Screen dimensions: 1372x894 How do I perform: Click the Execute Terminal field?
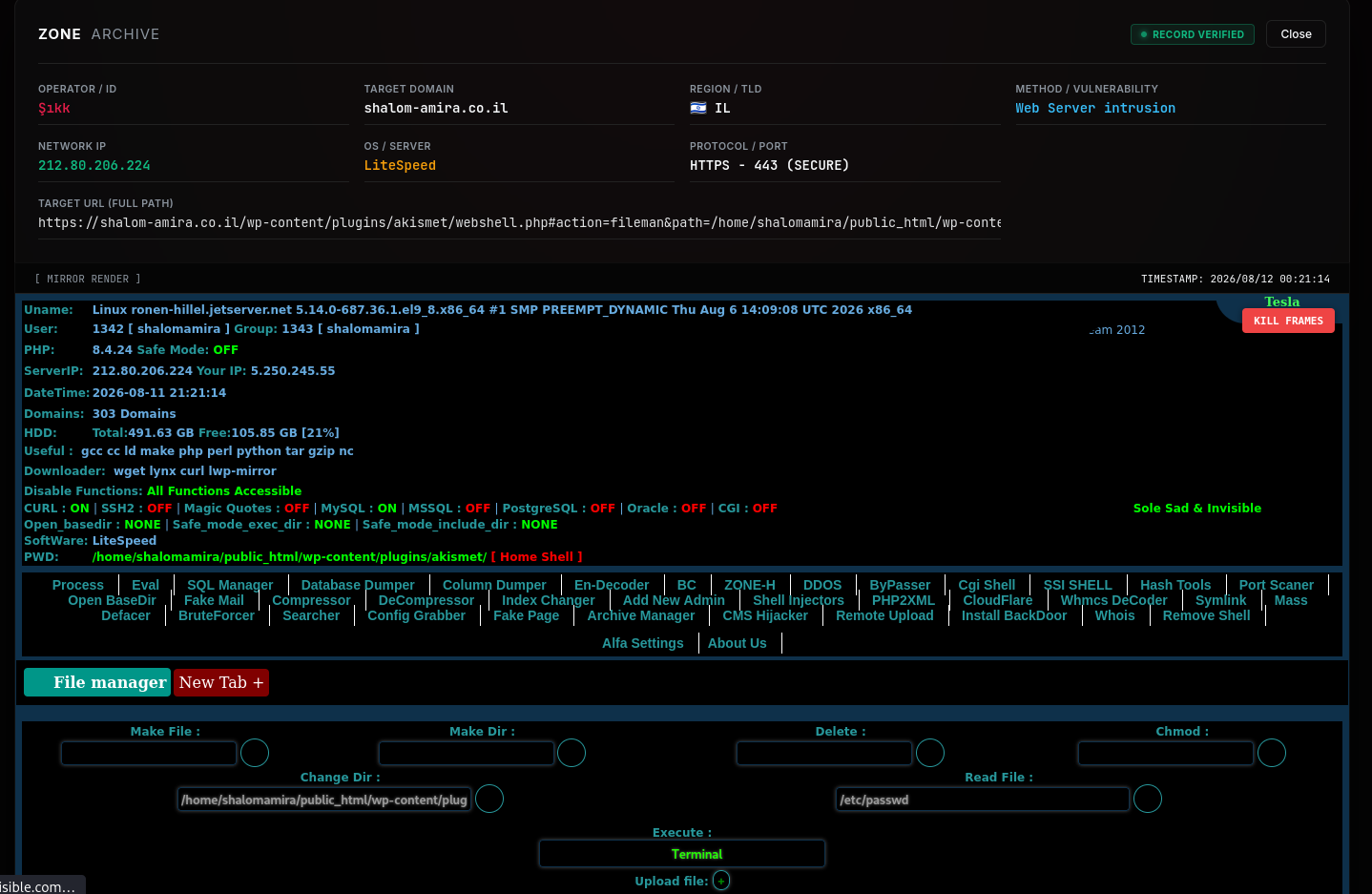[682, 853]
